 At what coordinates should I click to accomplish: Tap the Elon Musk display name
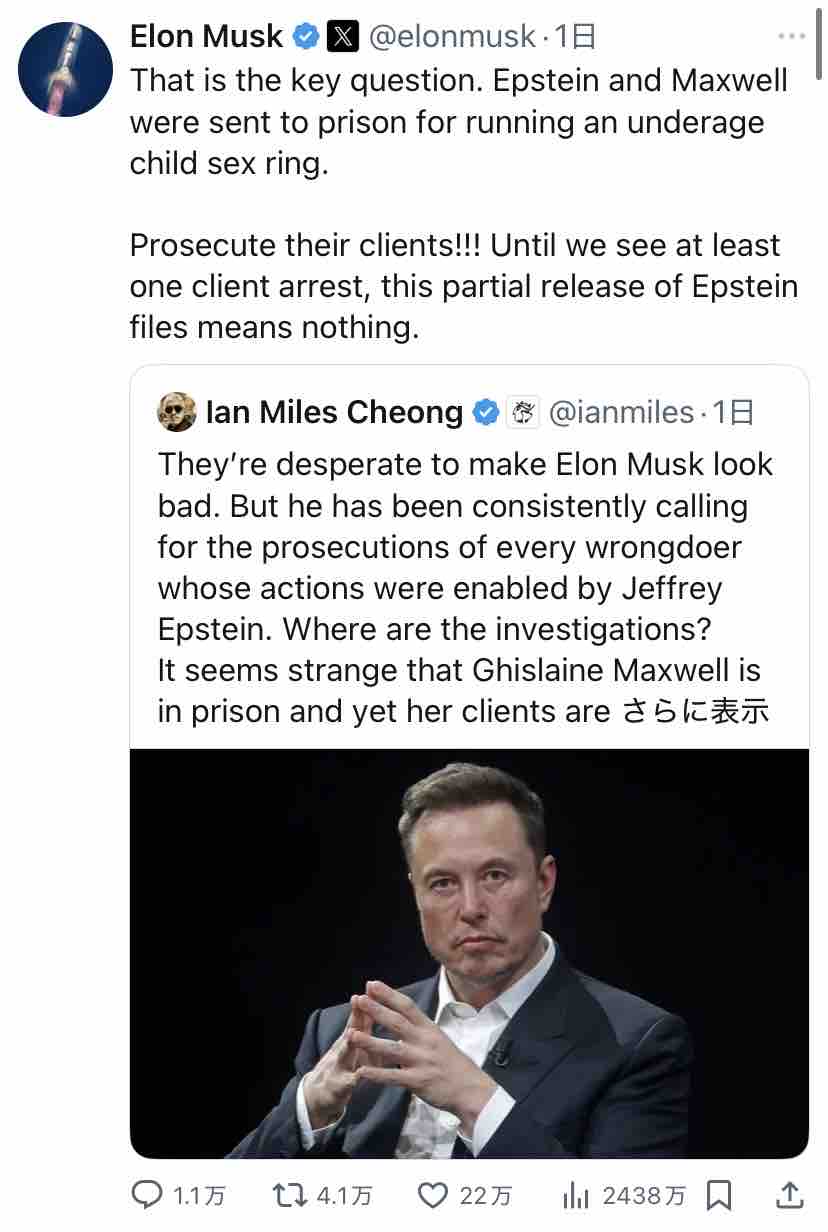(207, 38)
